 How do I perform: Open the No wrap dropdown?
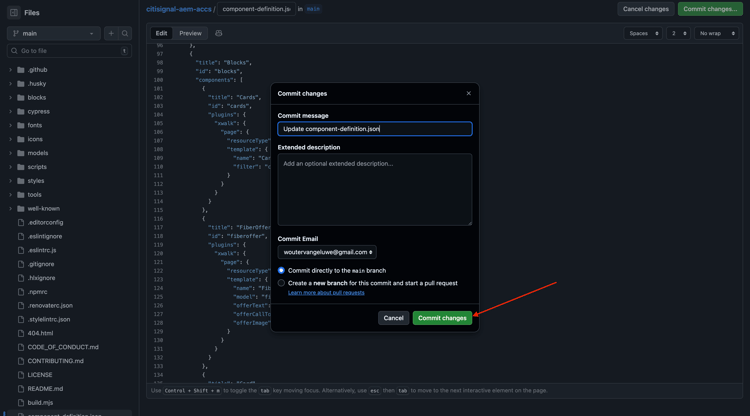click(717, 33)
